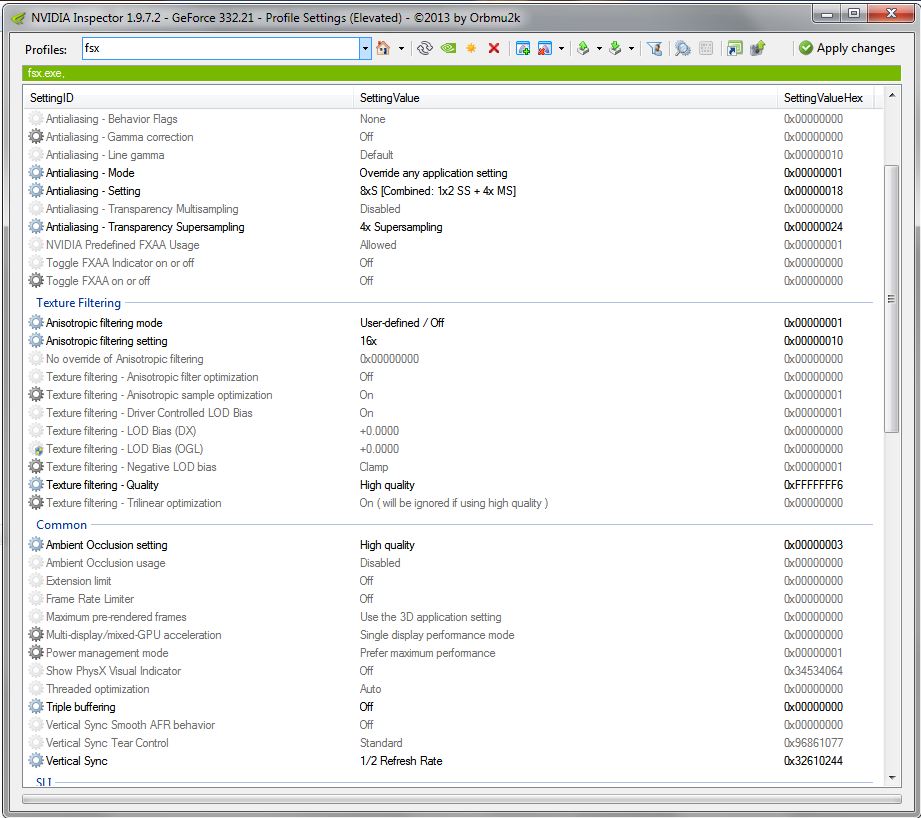Viewport: 921px width, 818px height.
Task: Click gear icon beside Antialiasing - Mode
Action: [36, 173]
